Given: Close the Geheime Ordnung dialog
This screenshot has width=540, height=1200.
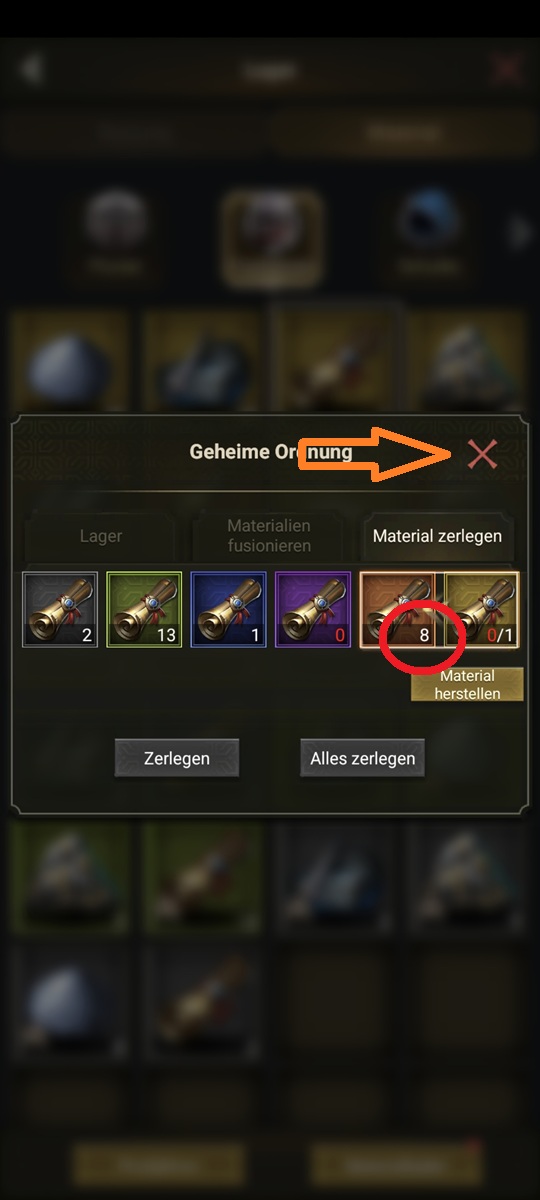Looking at the screenshot, I should (483, 454).
